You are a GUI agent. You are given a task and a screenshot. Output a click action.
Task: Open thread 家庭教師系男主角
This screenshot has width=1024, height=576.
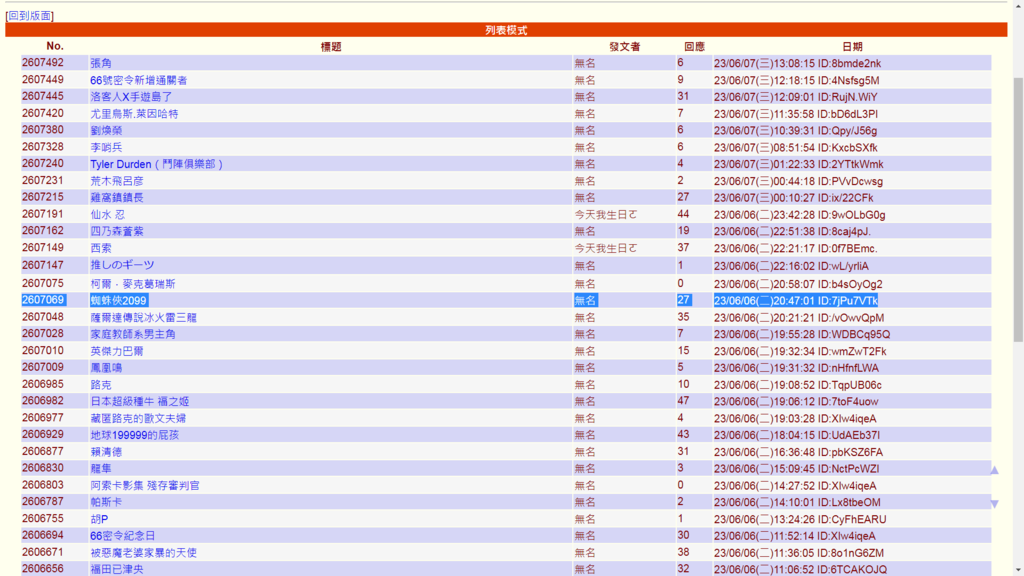(133, 334)
